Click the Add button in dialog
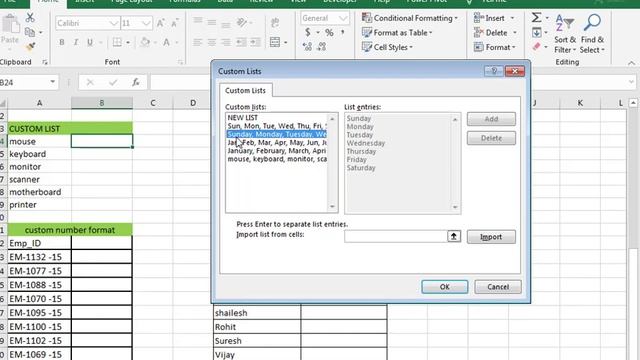This screenshot has height=360, width=640. (x=491, y=119)
